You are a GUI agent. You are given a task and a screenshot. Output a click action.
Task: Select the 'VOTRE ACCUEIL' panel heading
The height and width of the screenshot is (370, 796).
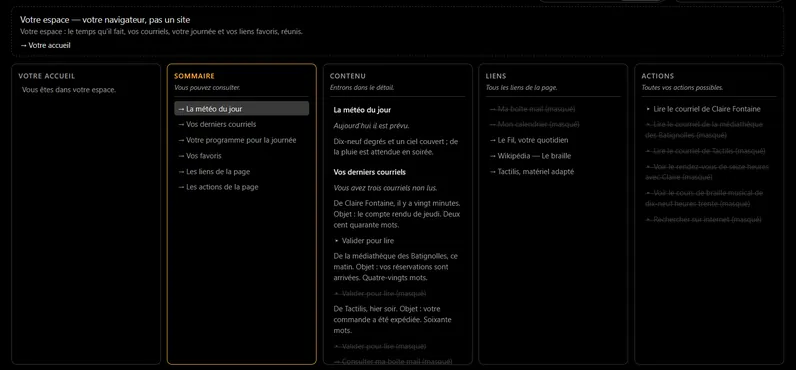(47, 76)
